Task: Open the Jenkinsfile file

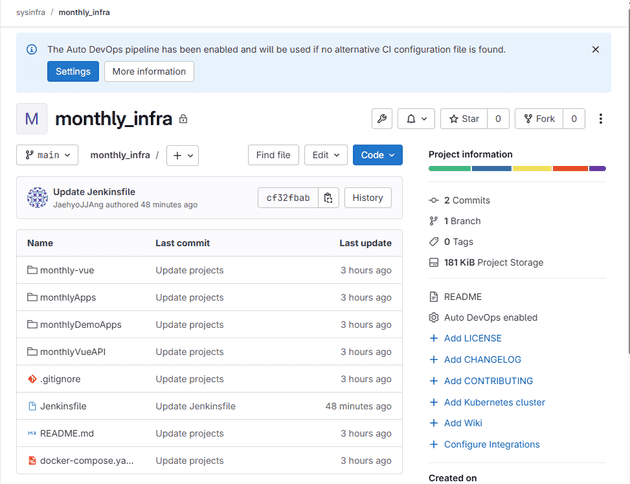Action: 63,406
